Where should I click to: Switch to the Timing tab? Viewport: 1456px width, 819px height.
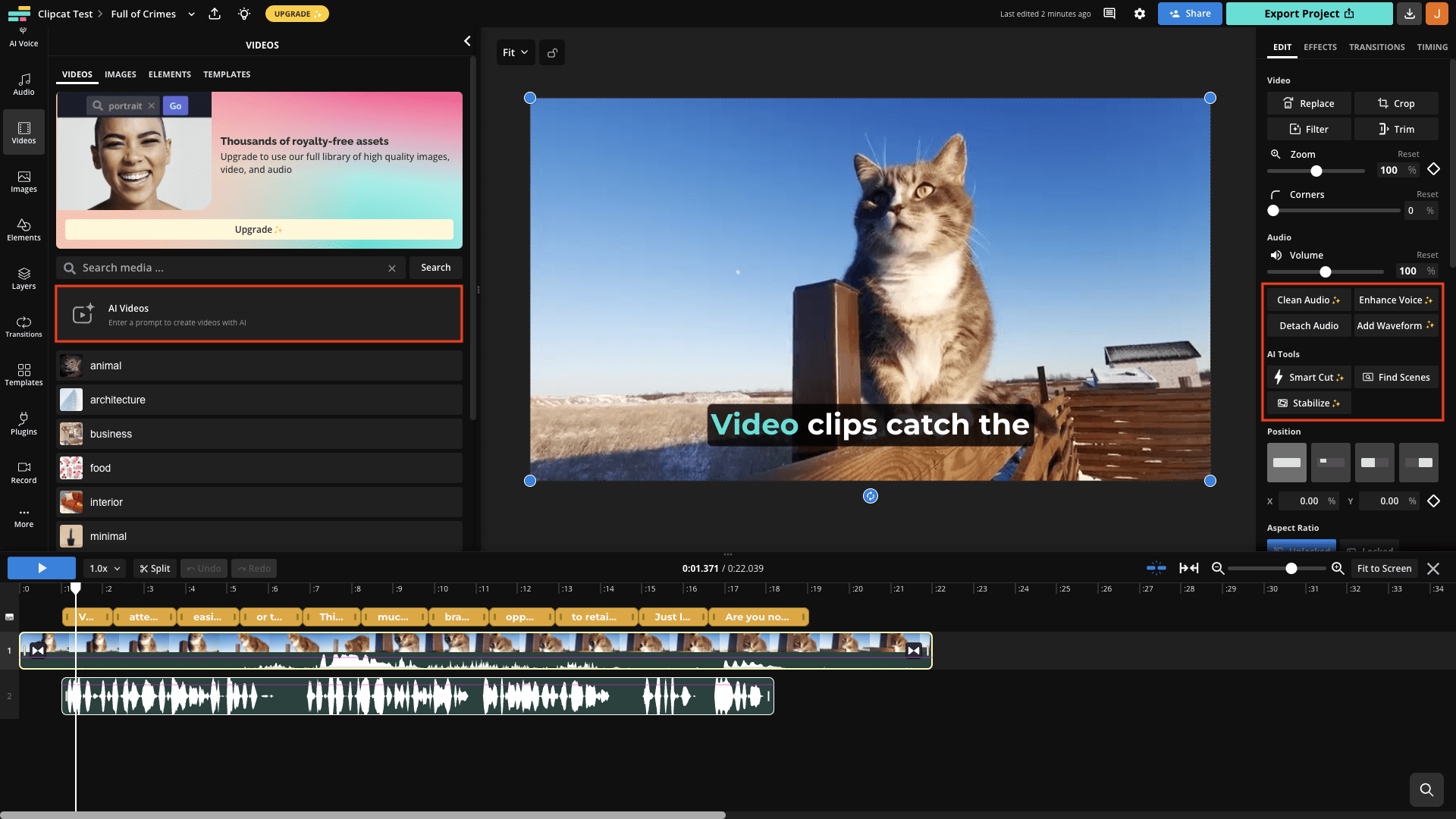pyautogui.click(x=1432, y=47)
